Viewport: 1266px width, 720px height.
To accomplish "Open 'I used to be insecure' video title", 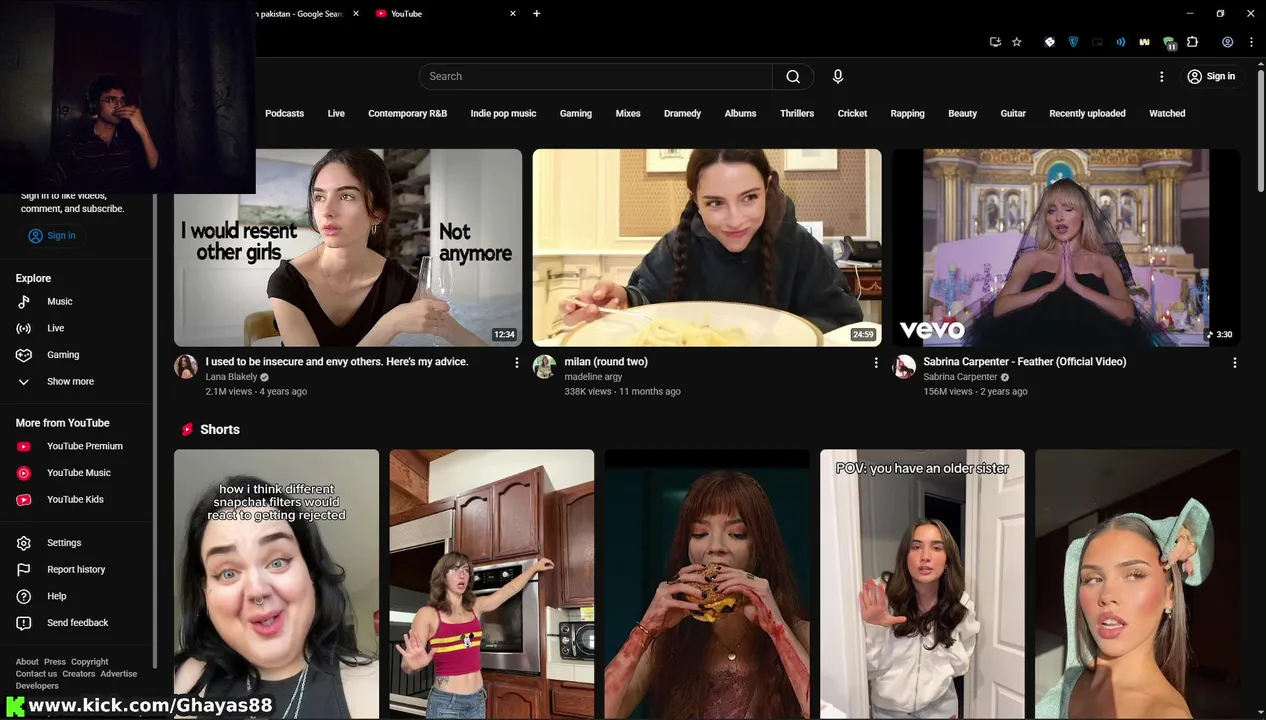I will tap(337, 361).
